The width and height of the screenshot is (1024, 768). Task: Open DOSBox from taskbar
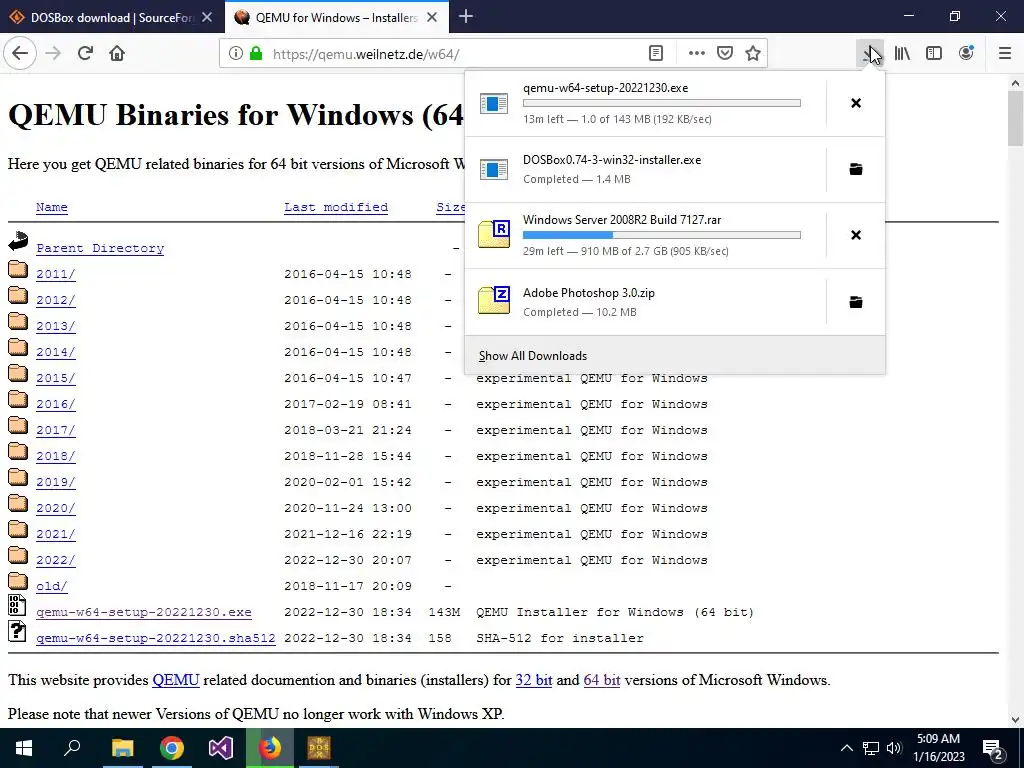[319, 748]
